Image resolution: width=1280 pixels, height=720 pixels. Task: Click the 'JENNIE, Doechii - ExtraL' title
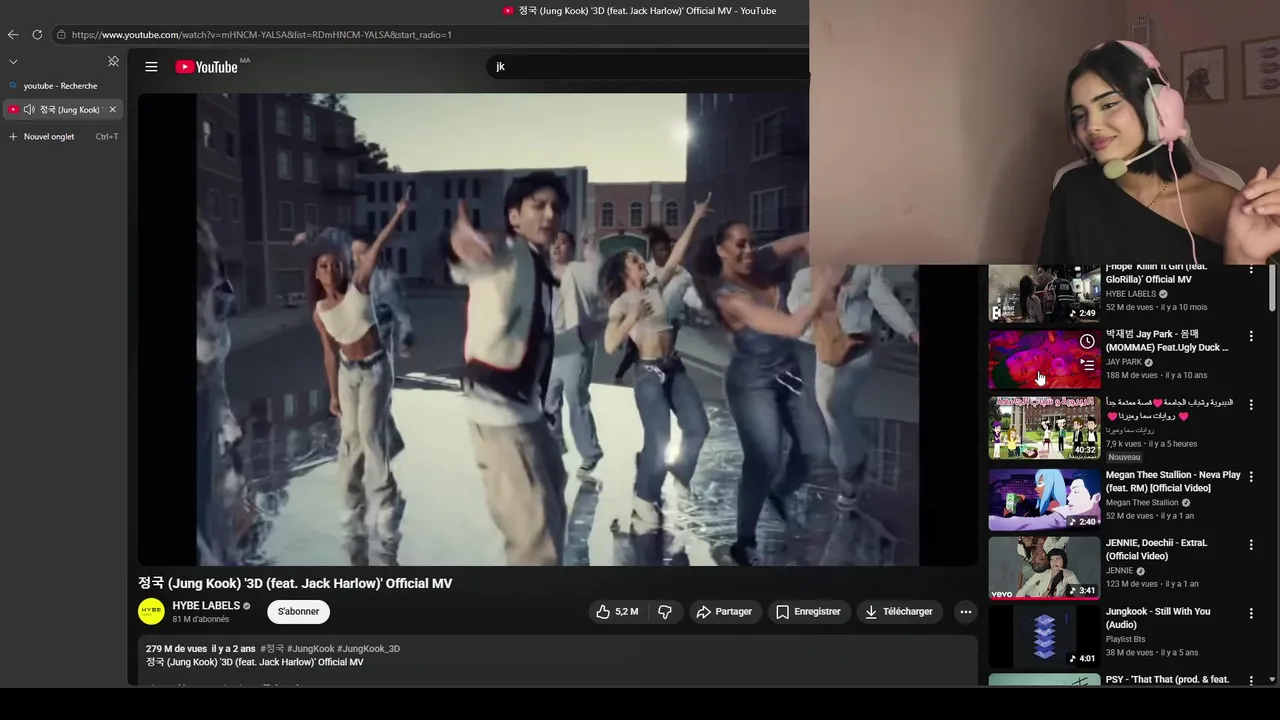click(1156, 549)
